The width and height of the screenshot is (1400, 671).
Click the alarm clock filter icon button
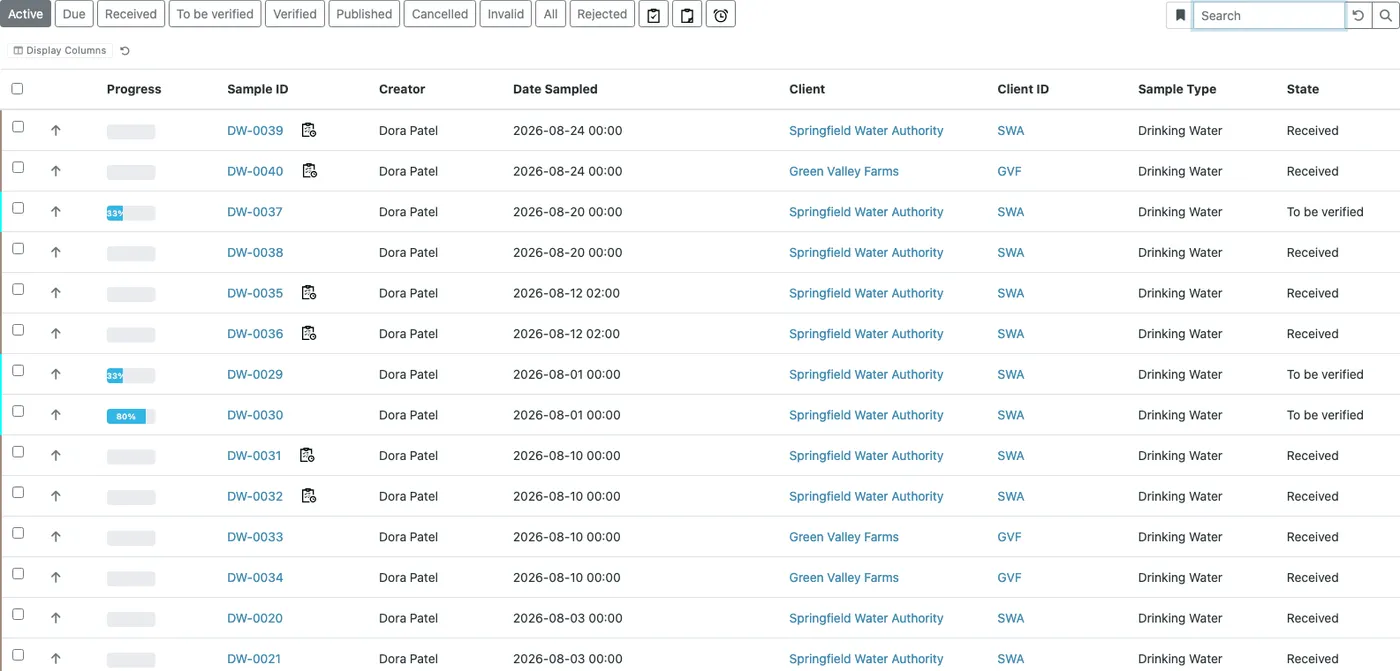pos(720,15)
